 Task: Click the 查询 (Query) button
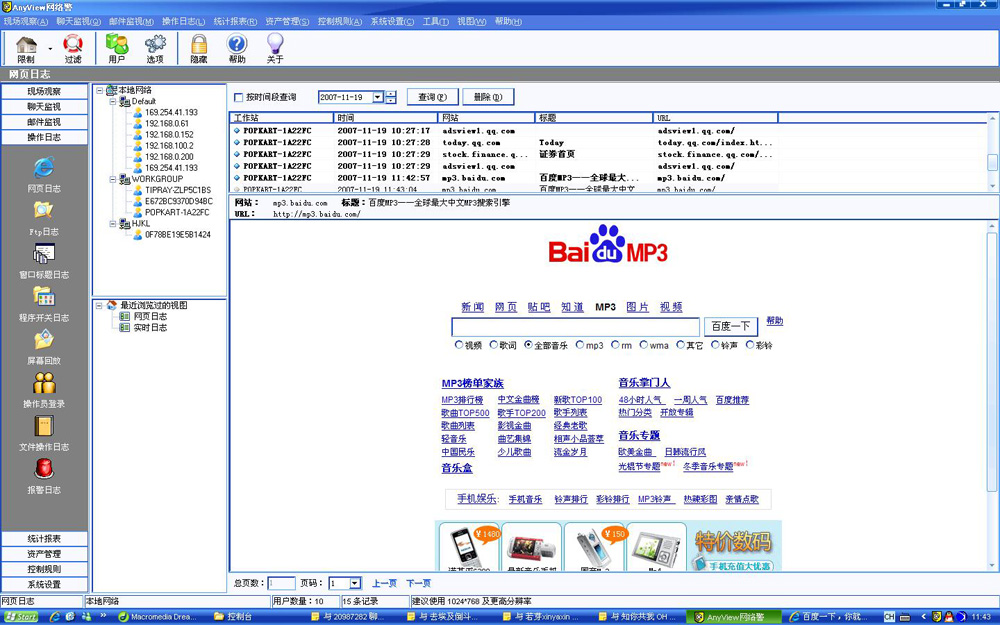pos(433,97)
